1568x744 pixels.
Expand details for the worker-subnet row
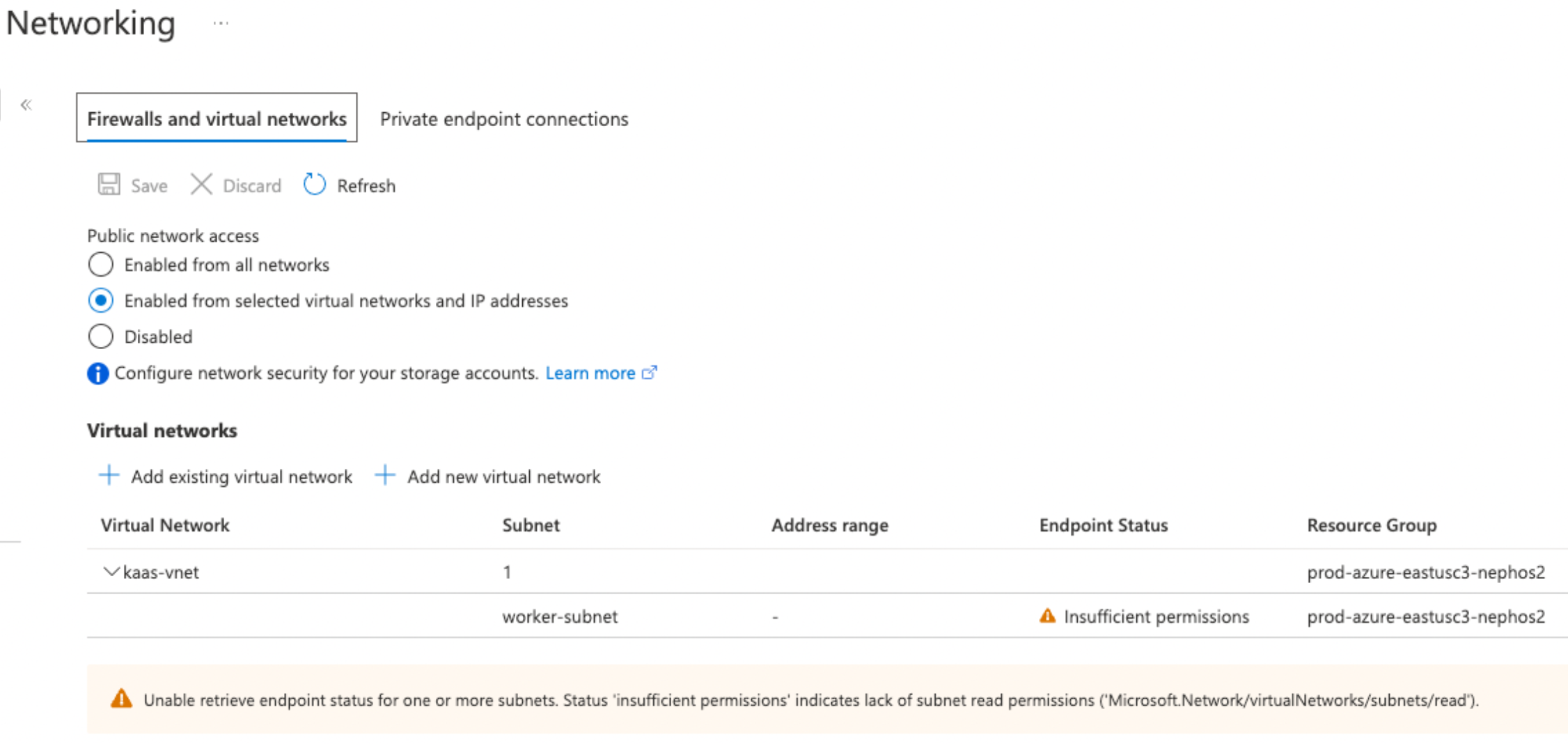560,617
